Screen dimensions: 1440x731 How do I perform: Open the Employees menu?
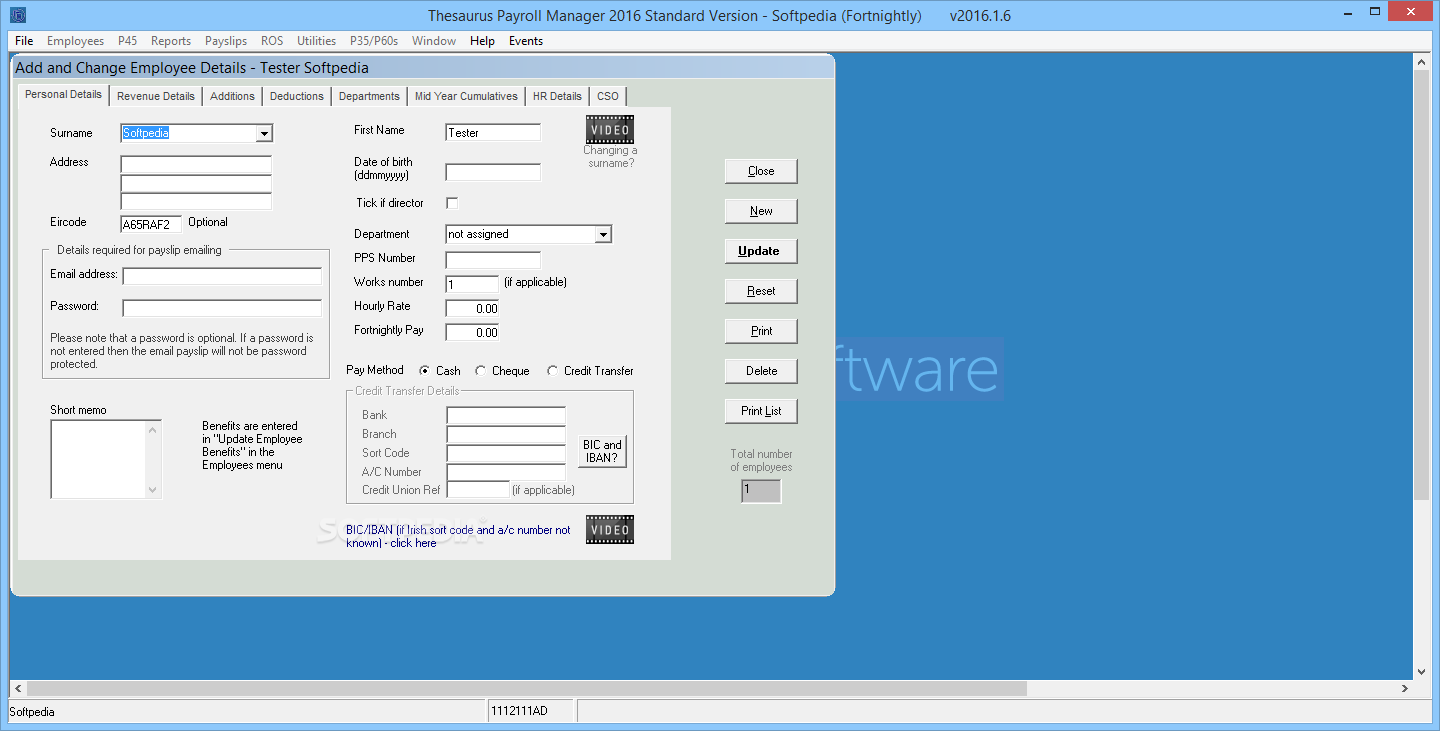pos(75,41)
